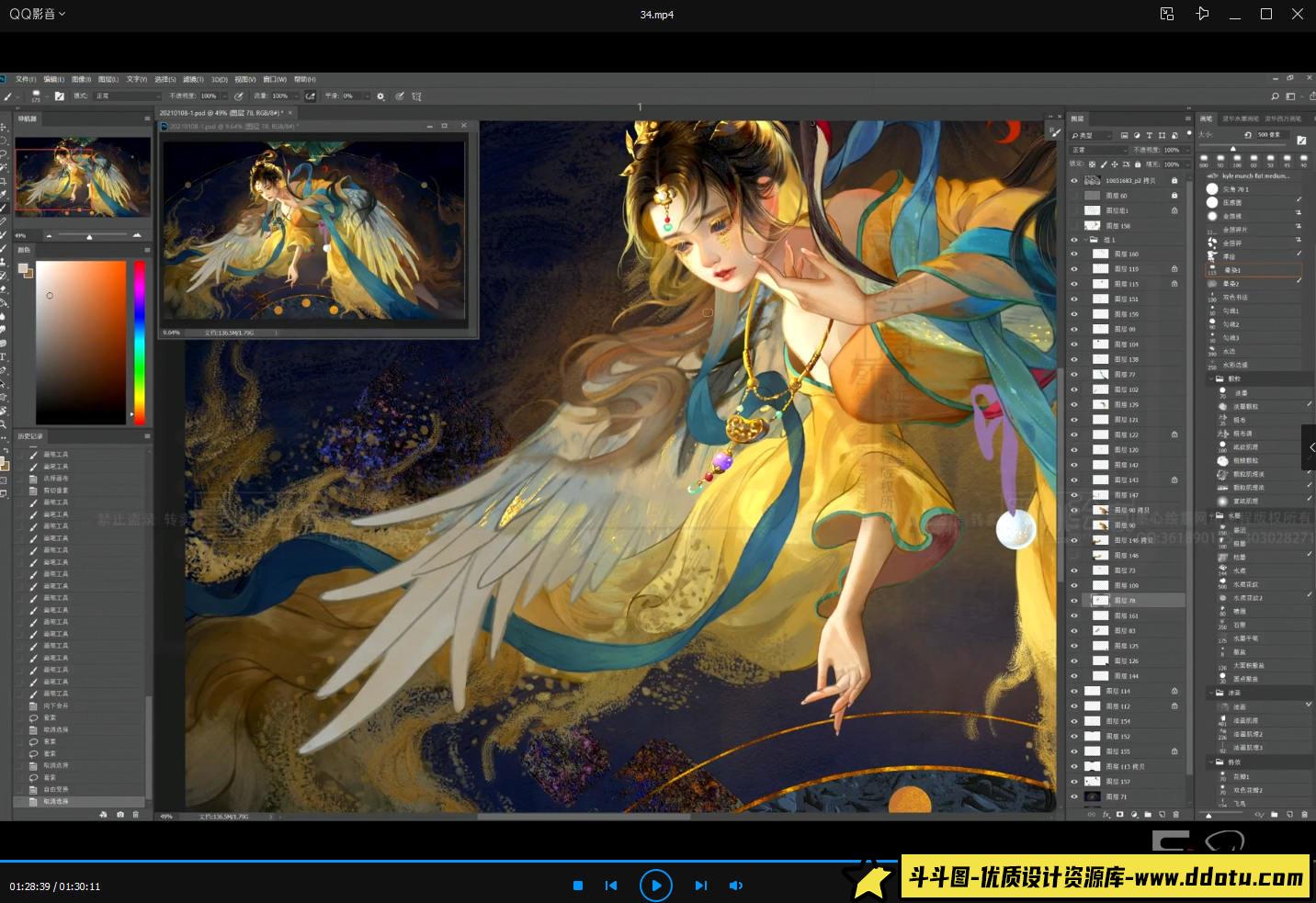This screenshot has width=1316, height=903.
Task: Play the video in QQ player
Action: 656,886
